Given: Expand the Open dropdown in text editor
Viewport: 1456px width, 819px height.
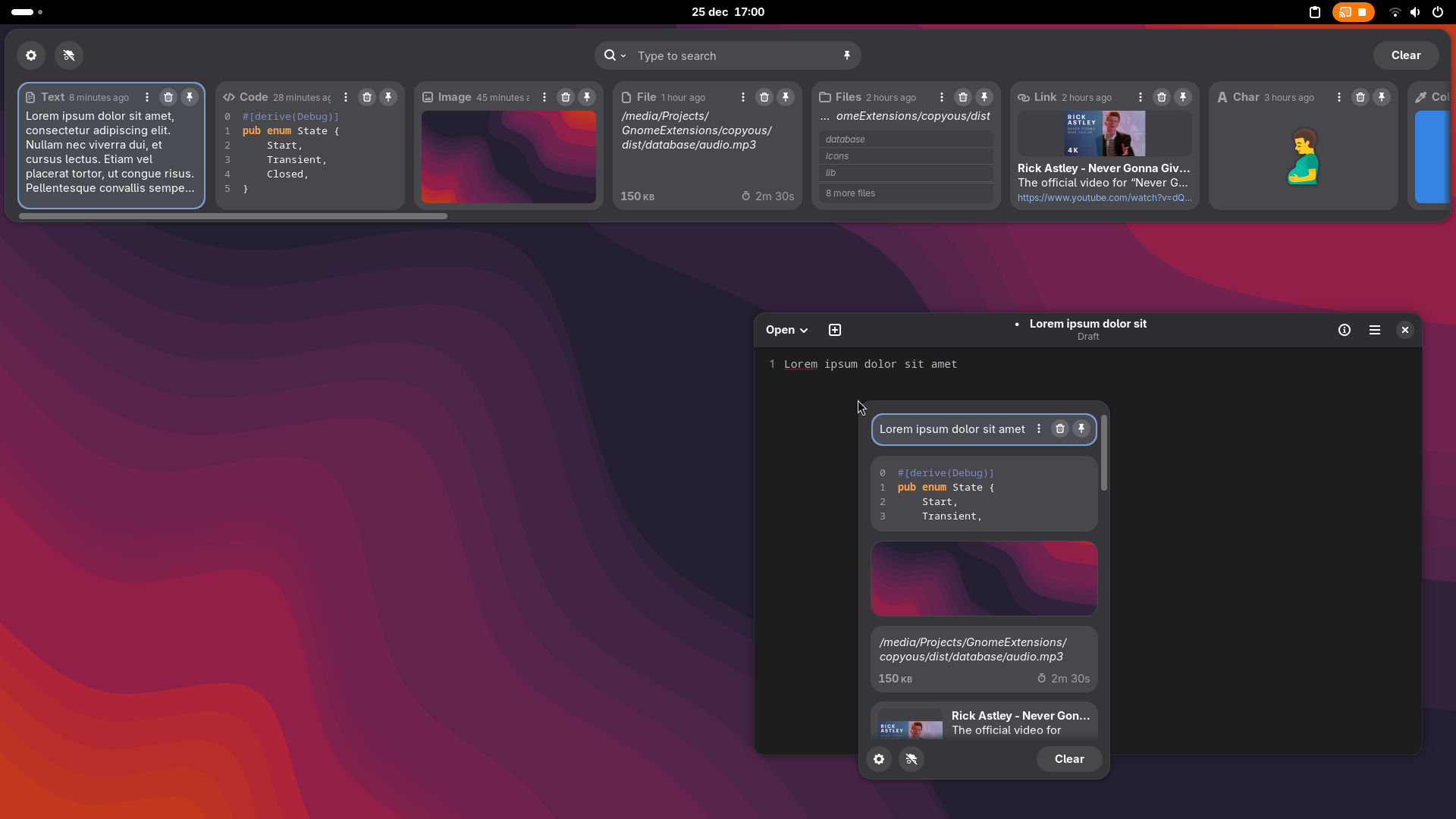Looking at the screenshot, I should [786, 330].
